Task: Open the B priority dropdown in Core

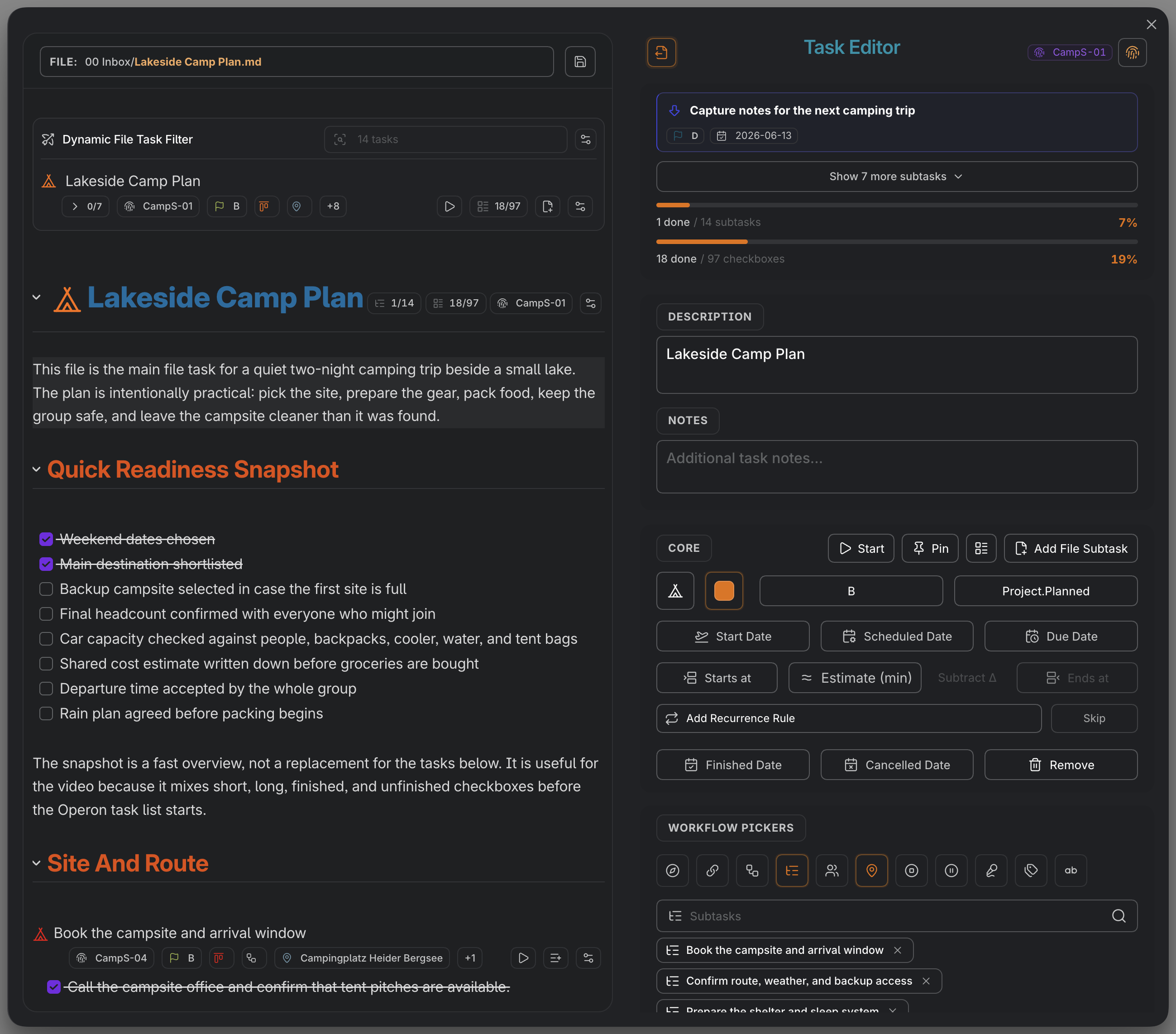Action: (851, 590)
